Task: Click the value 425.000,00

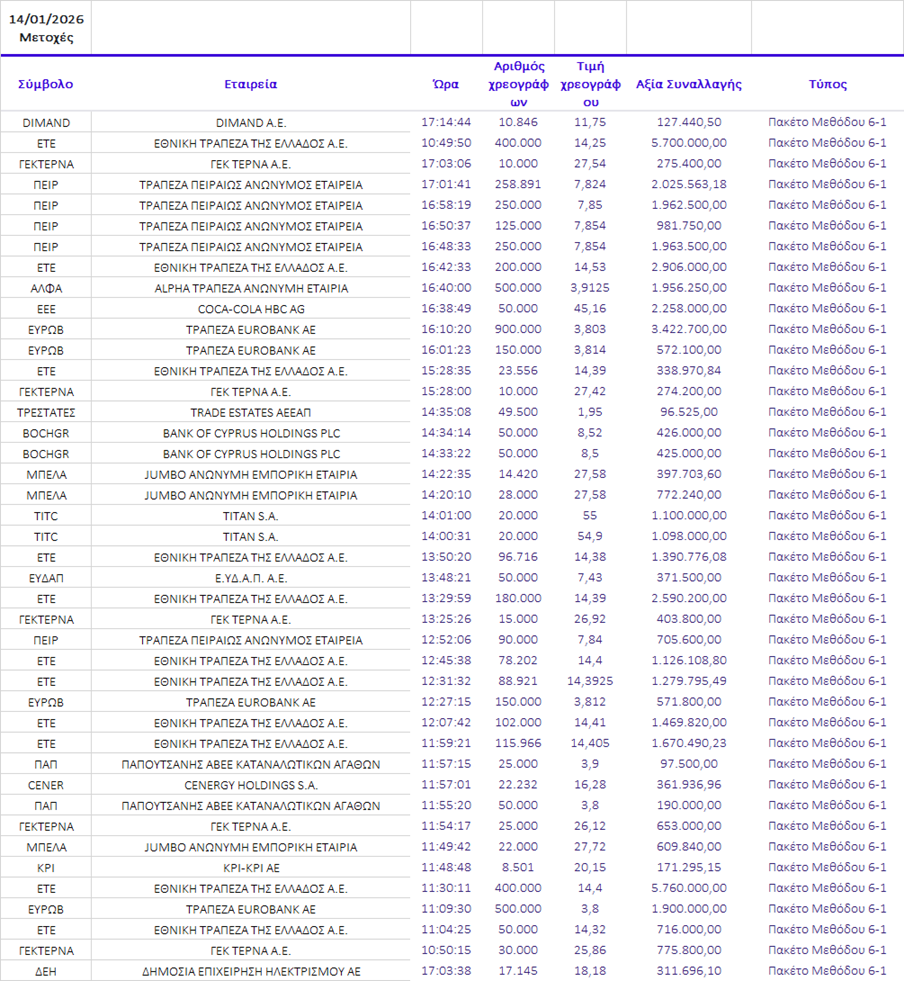Action: point(689,452)
